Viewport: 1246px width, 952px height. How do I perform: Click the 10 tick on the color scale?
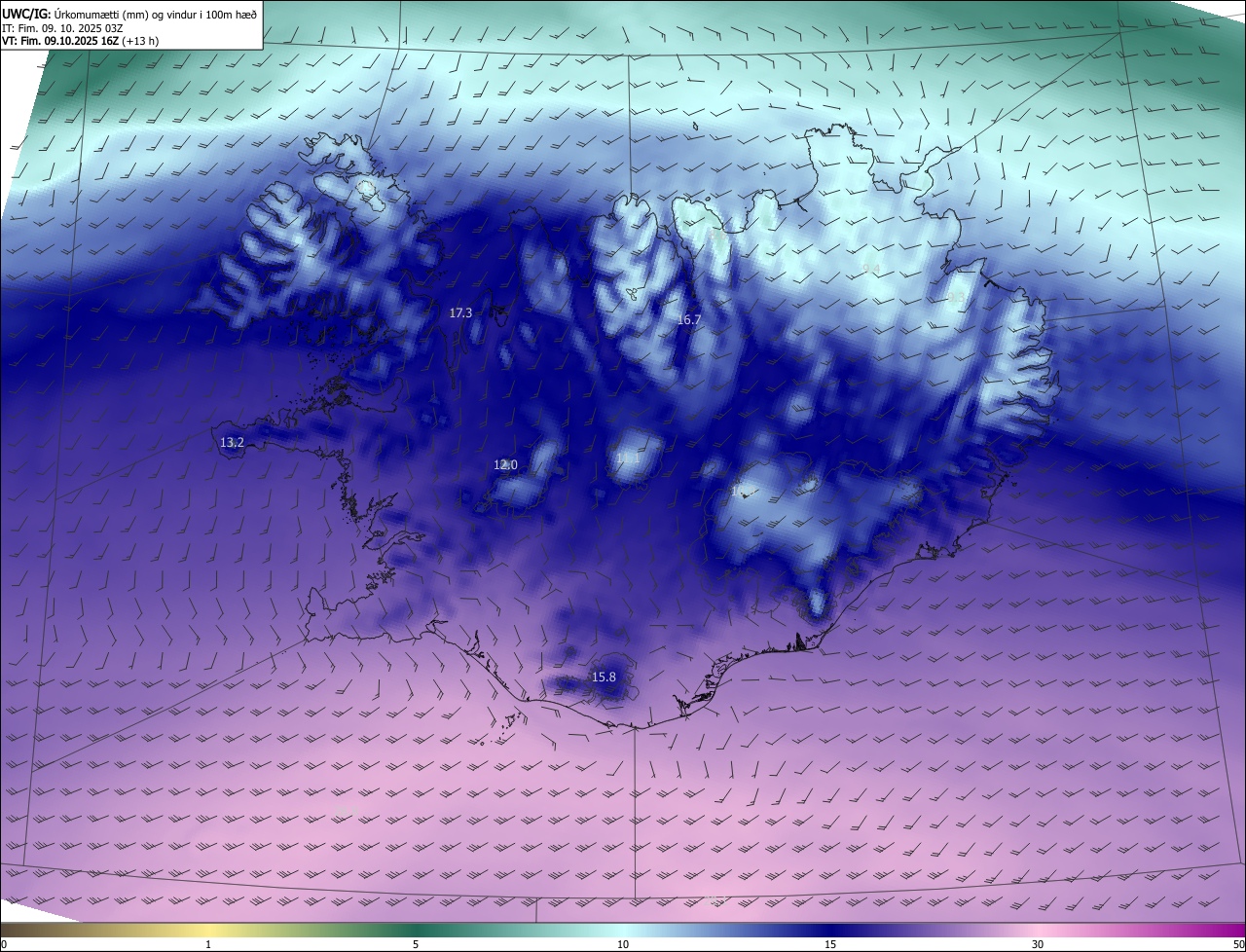coord(623,944)
